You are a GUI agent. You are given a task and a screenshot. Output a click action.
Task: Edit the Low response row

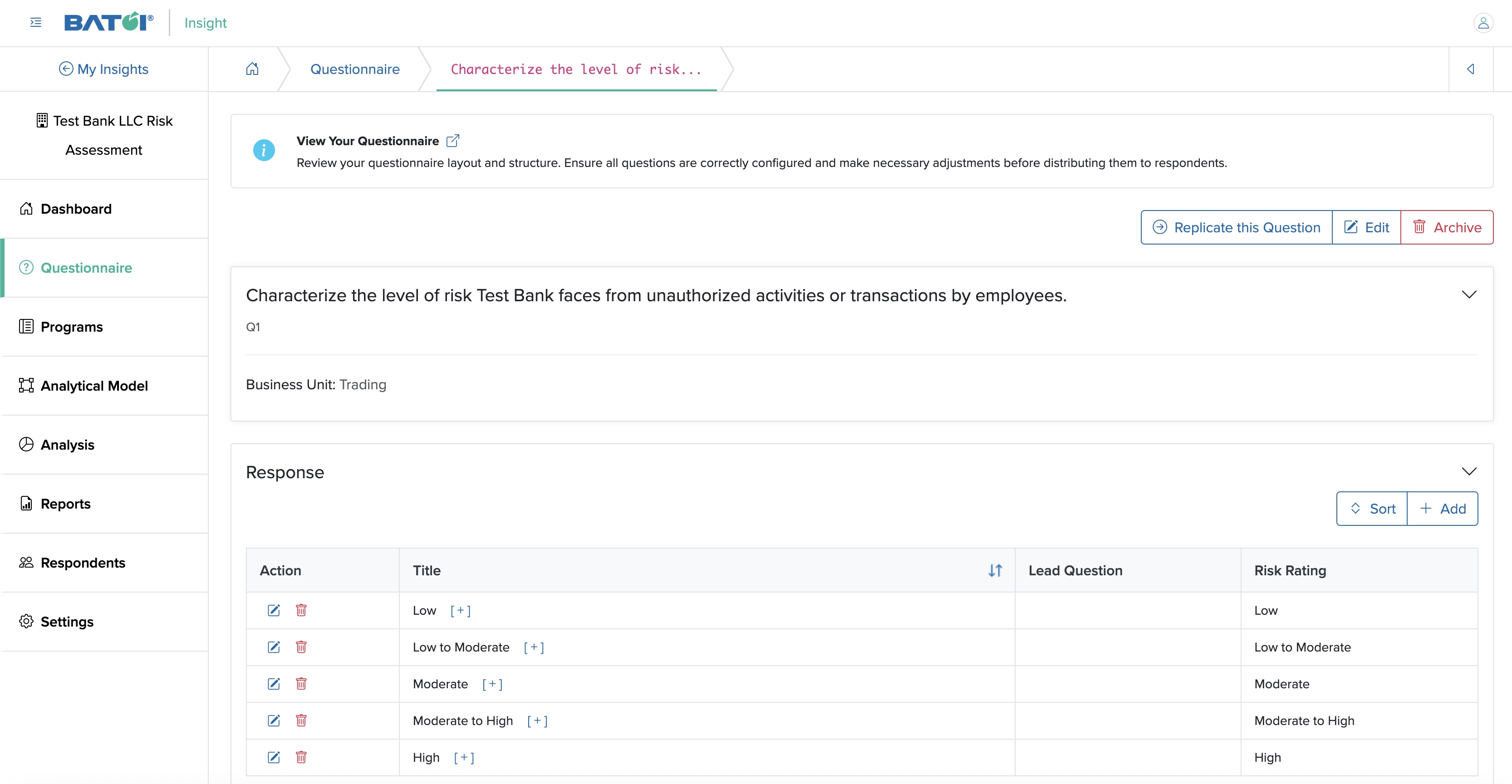274,610
